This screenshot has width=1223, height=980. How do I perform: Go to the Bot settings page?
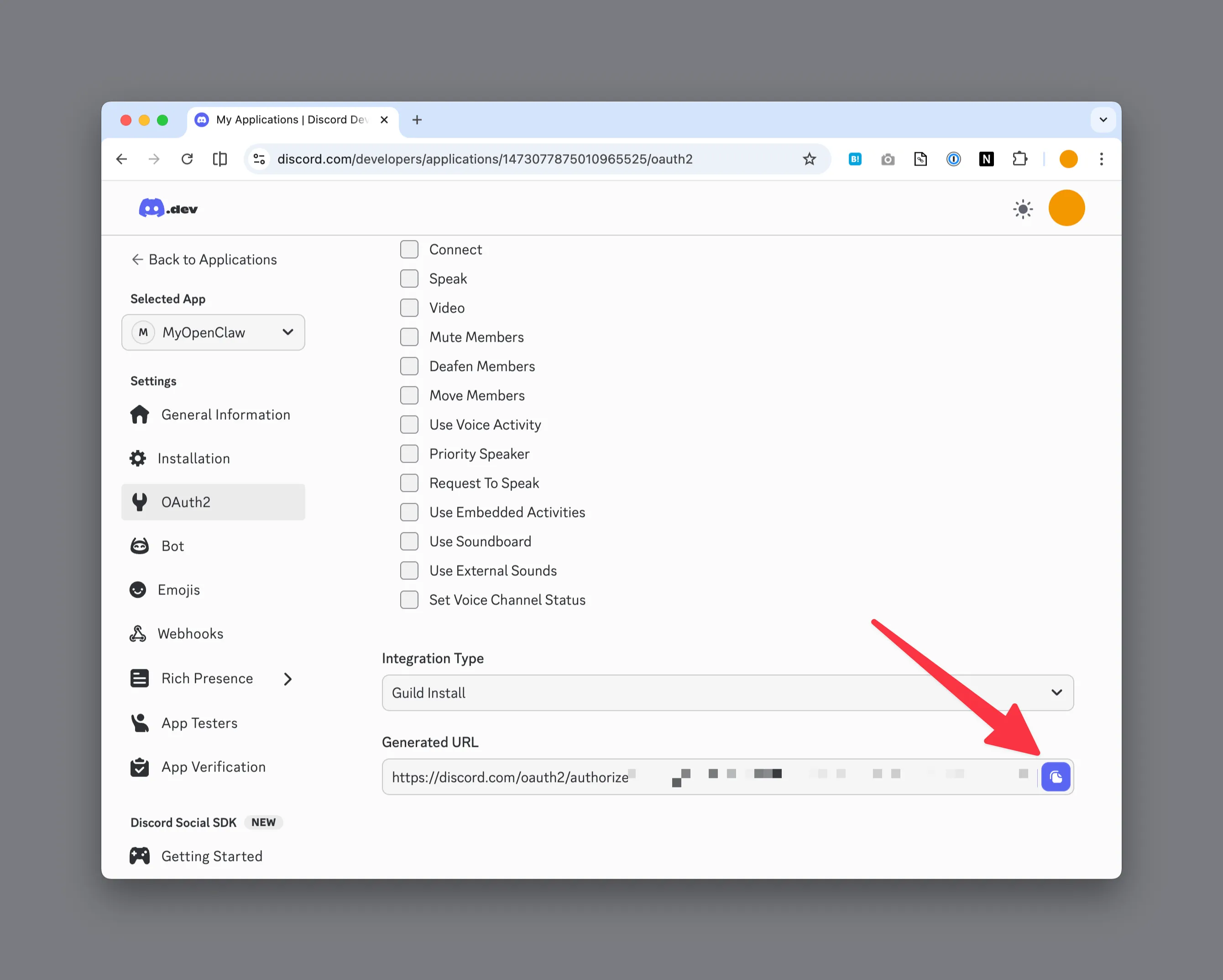[x=172, y=546]
